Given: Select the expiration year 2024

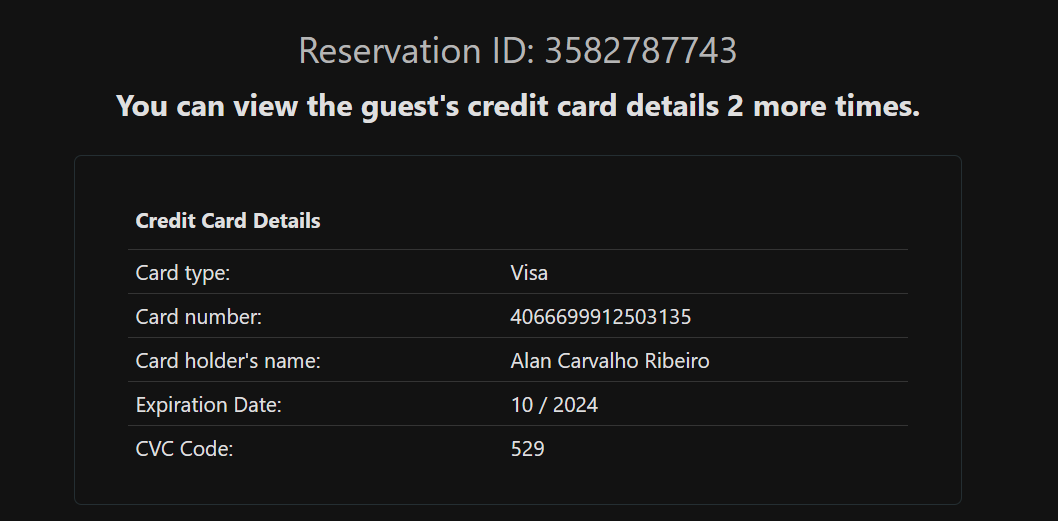Looking at the screenshot, I should click(x=576, y=405).
